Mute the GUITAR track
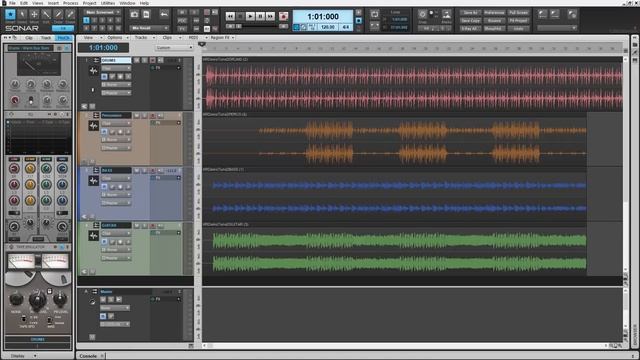 137,225
